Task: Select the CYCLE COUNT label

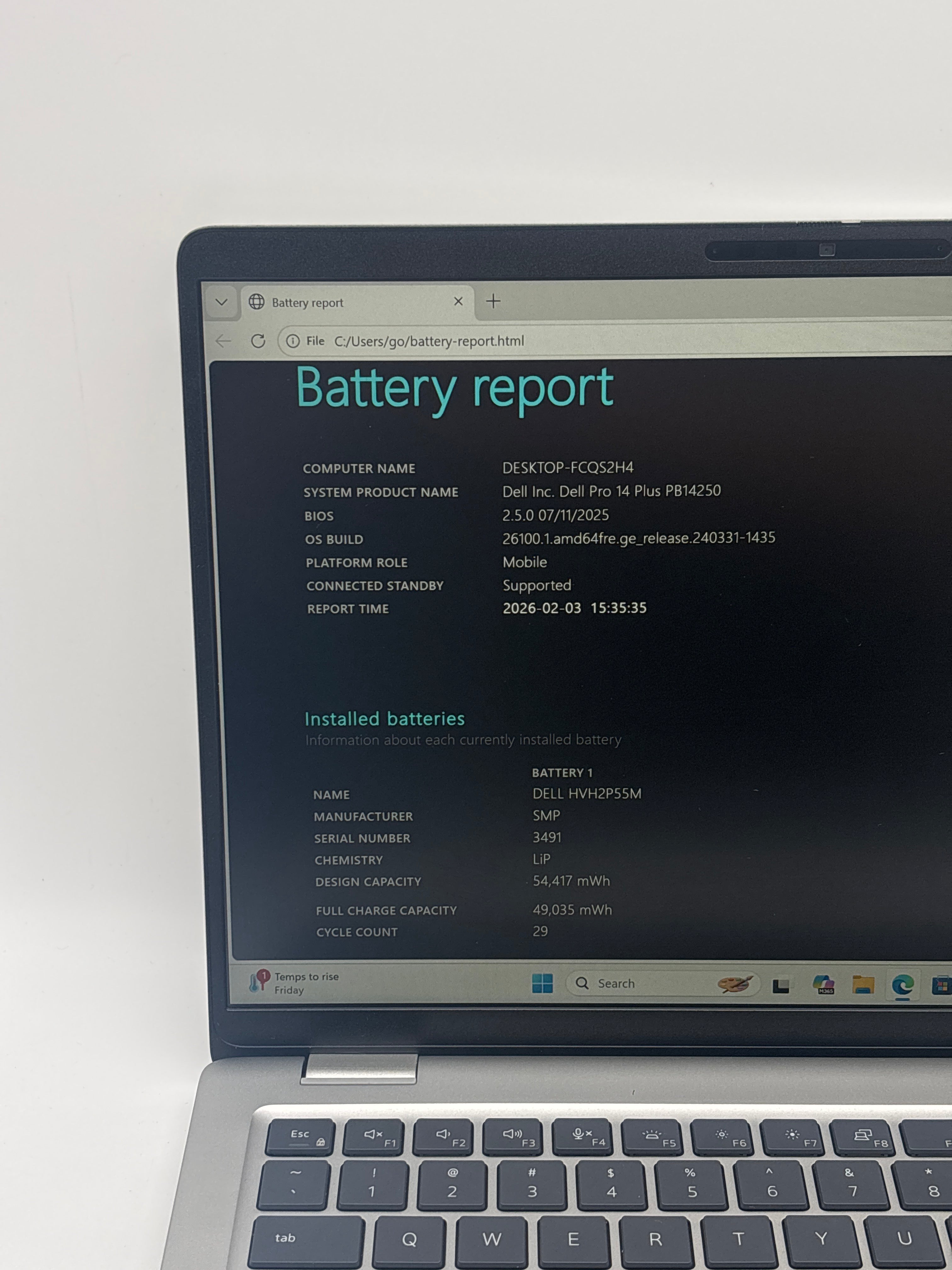Action: (357, 932)
